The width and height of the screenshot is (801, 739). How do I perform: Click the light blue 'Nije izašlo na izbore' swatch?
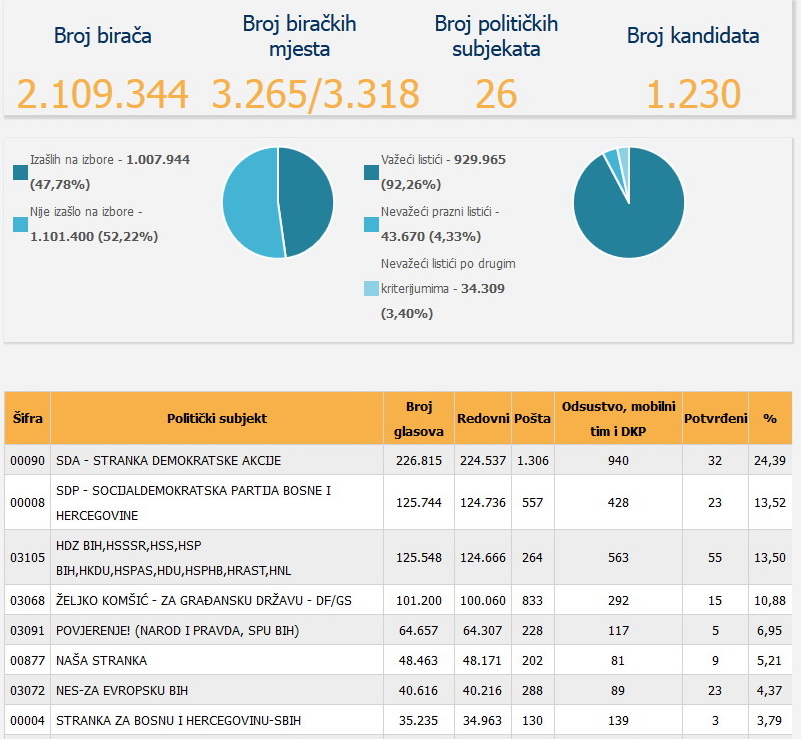[20, 224]
